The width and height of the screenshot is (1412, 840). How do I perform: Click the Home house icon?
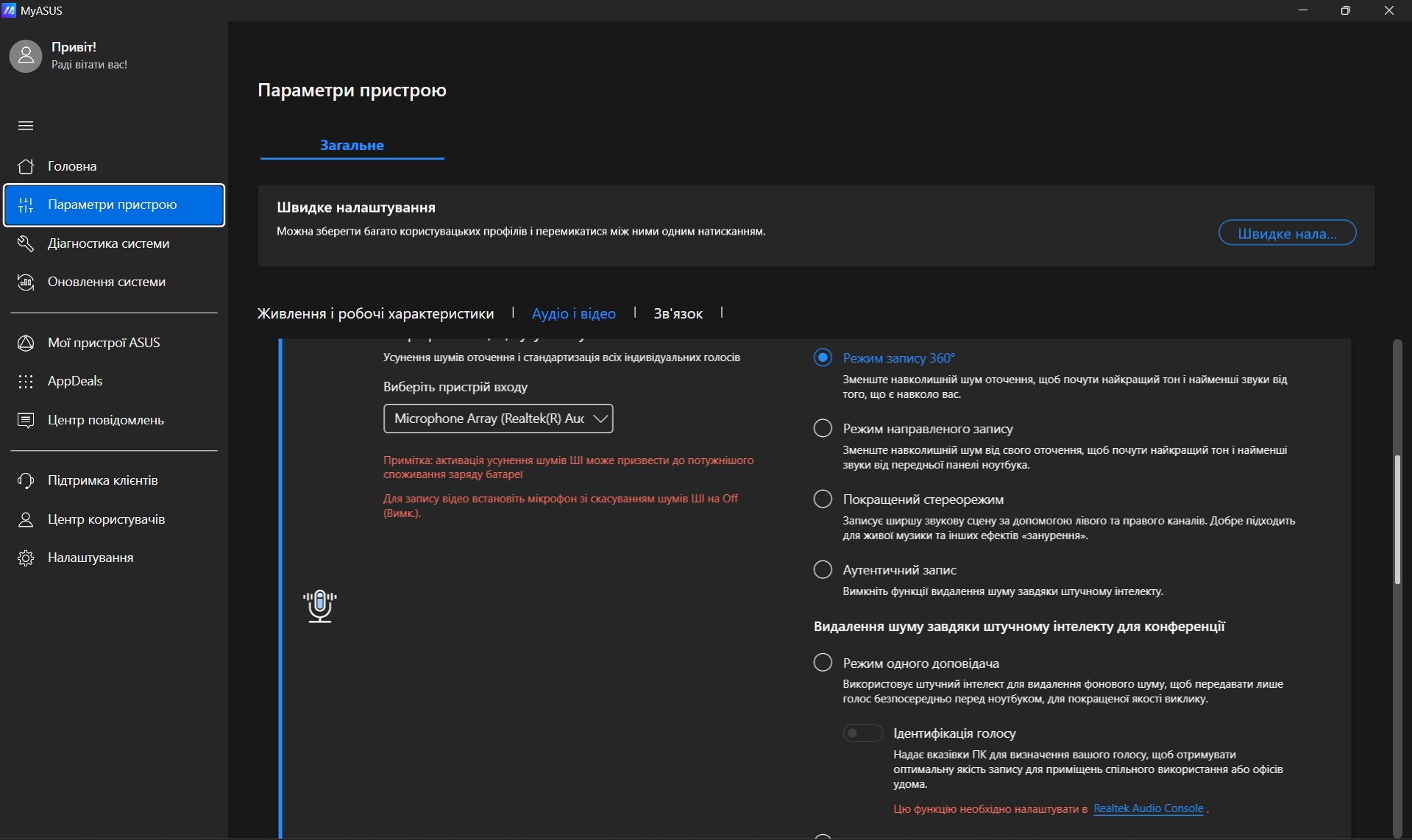point(26,166)
